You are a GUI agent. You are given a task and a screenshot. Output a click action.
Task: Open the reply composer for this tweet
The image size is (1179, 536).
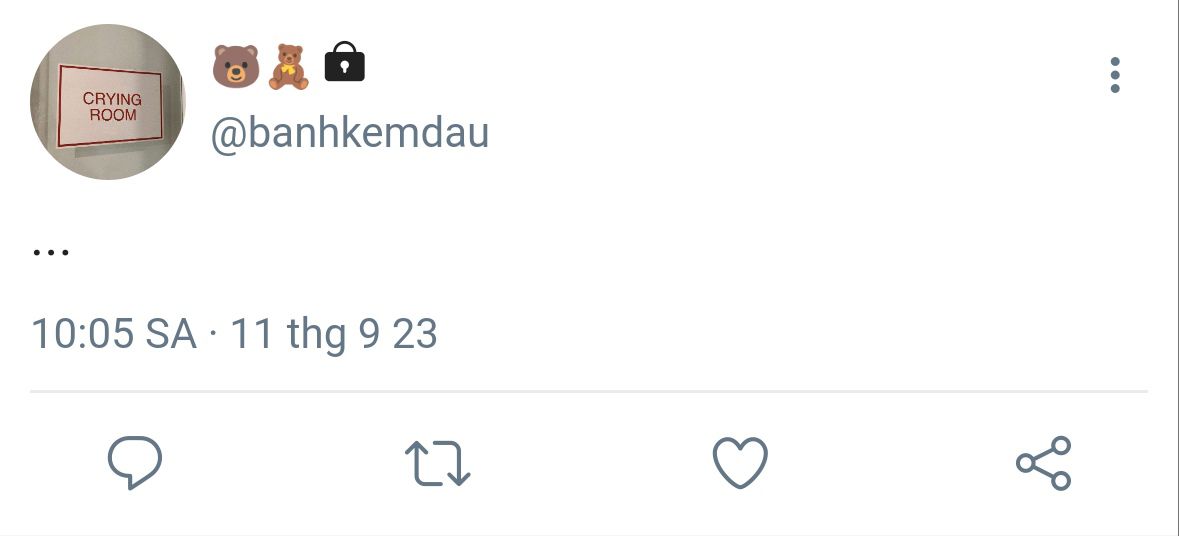(x=135, y=462)
